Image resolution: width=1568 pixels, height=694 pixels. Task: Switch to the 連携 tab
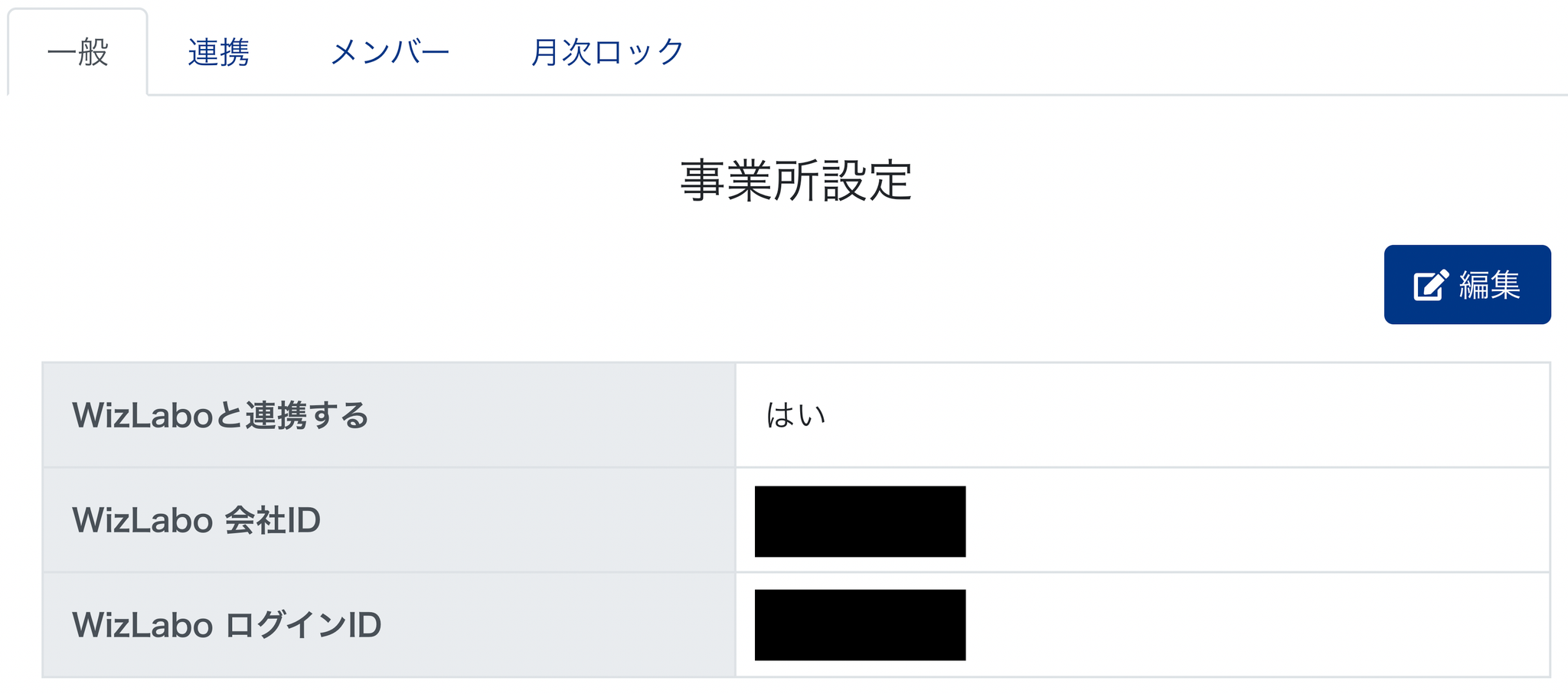click(218, 52)
